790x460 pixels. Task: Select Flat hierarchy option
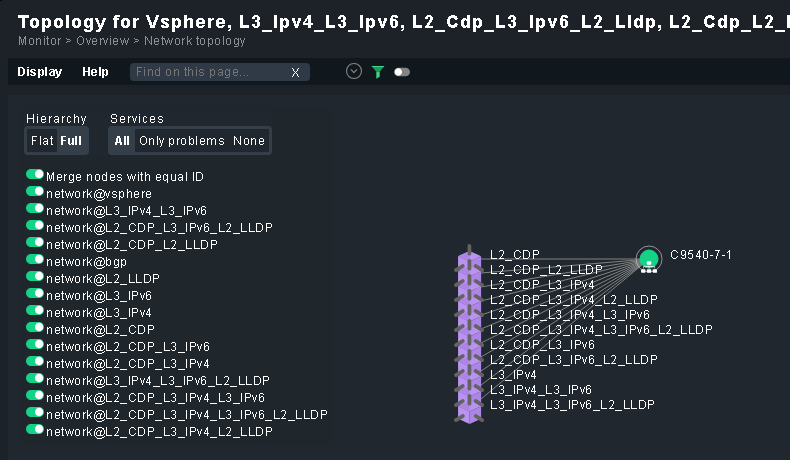click(x=42, y=141)
